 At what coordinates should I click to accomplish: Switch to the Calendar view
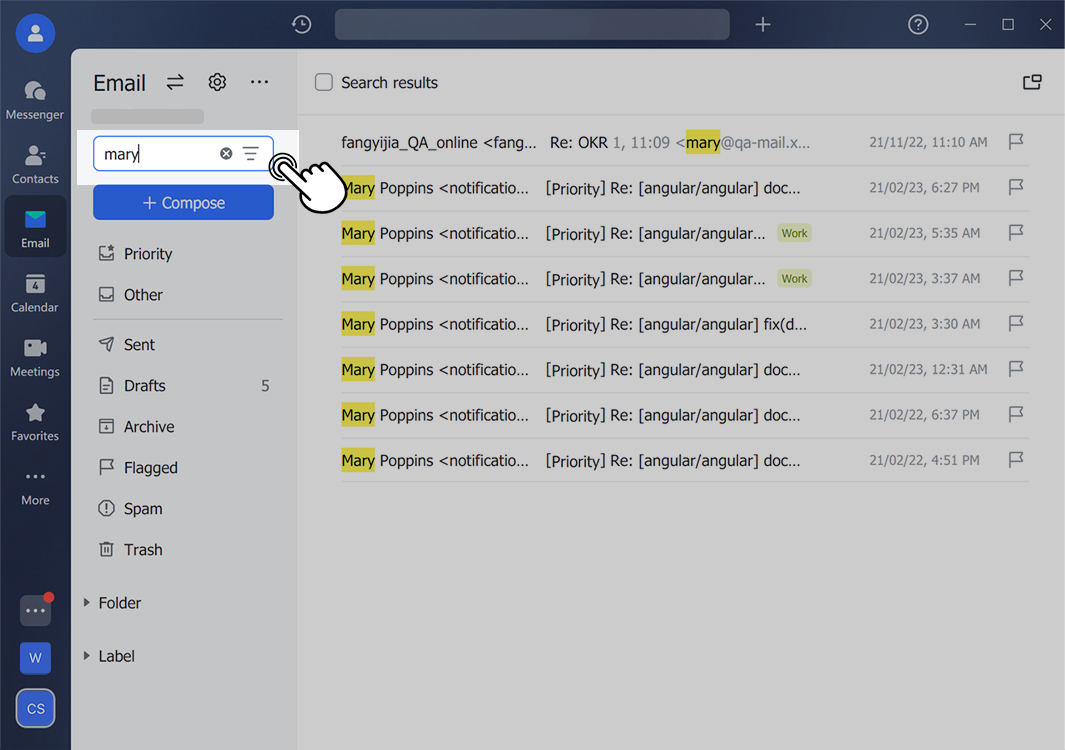click(x=35, y=293)
